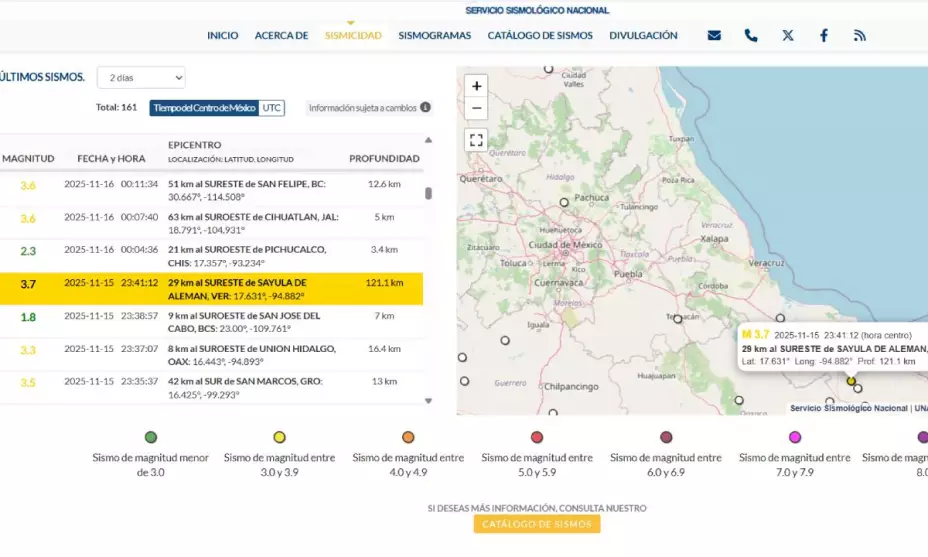Click the earthquake marker near Pachuca
928x557 pixels.
click(564, 202)
